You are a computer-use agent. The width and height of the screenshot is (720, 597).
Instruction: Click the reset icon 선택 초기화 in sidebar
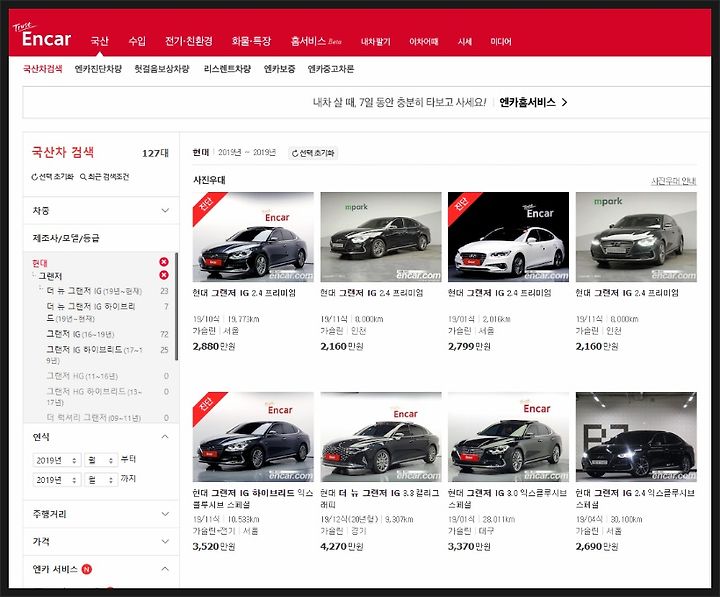click(x=52, y=177)
